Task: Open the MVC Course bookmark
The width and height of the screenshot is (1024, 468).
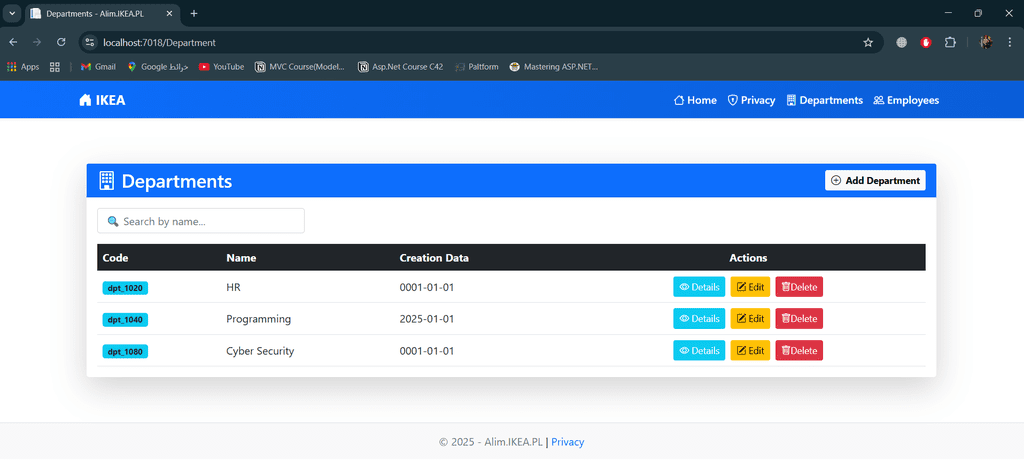Action: [300, 67]
